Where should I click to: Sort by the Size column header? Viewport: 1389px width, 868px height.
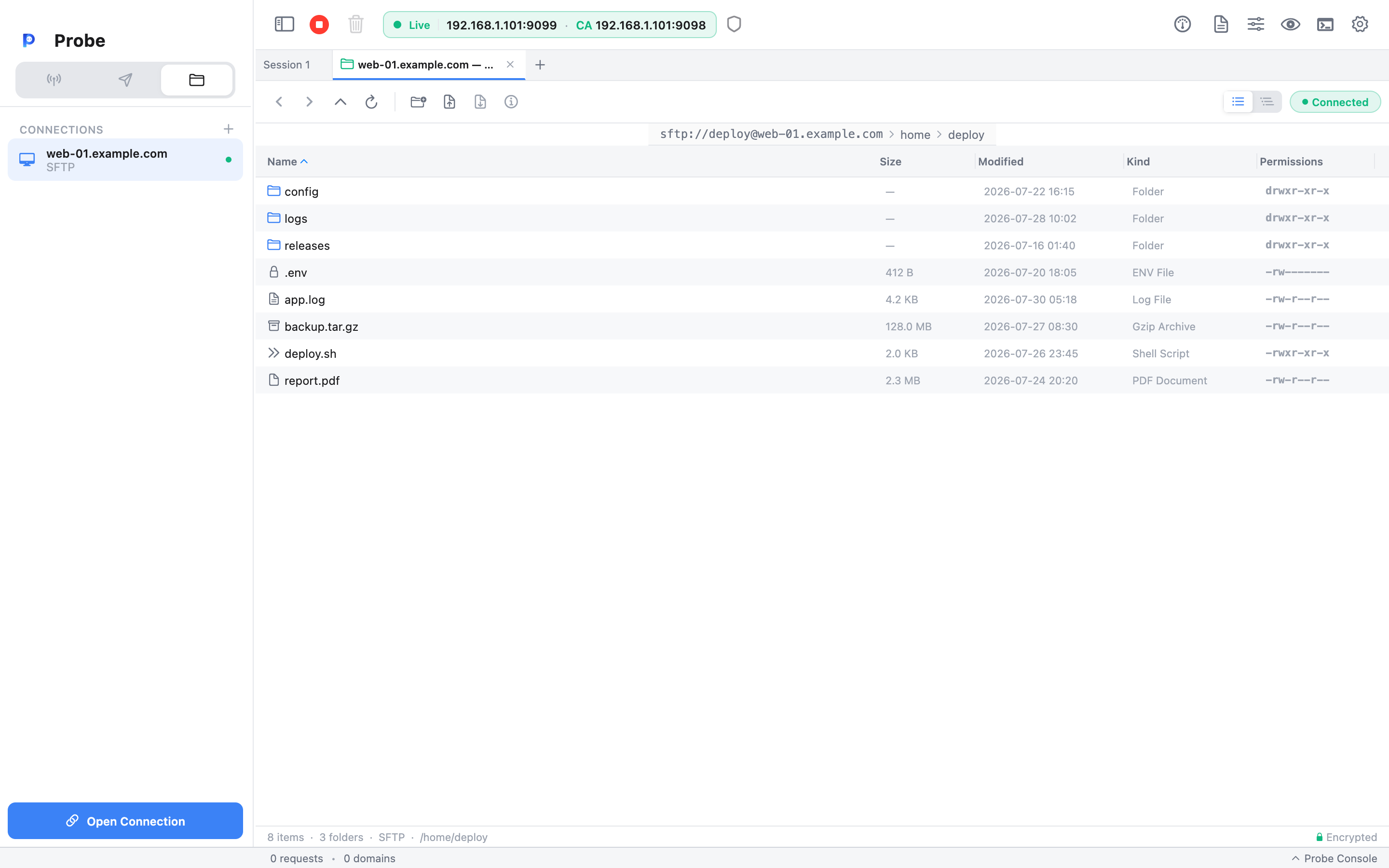coord(890,162)
